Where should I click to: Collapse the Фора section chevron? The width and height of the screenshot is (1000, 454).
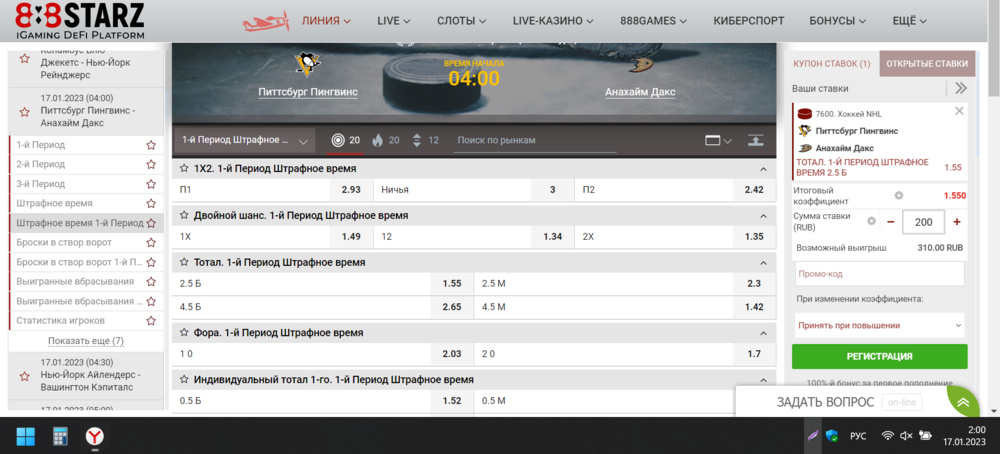pos(763,333)
